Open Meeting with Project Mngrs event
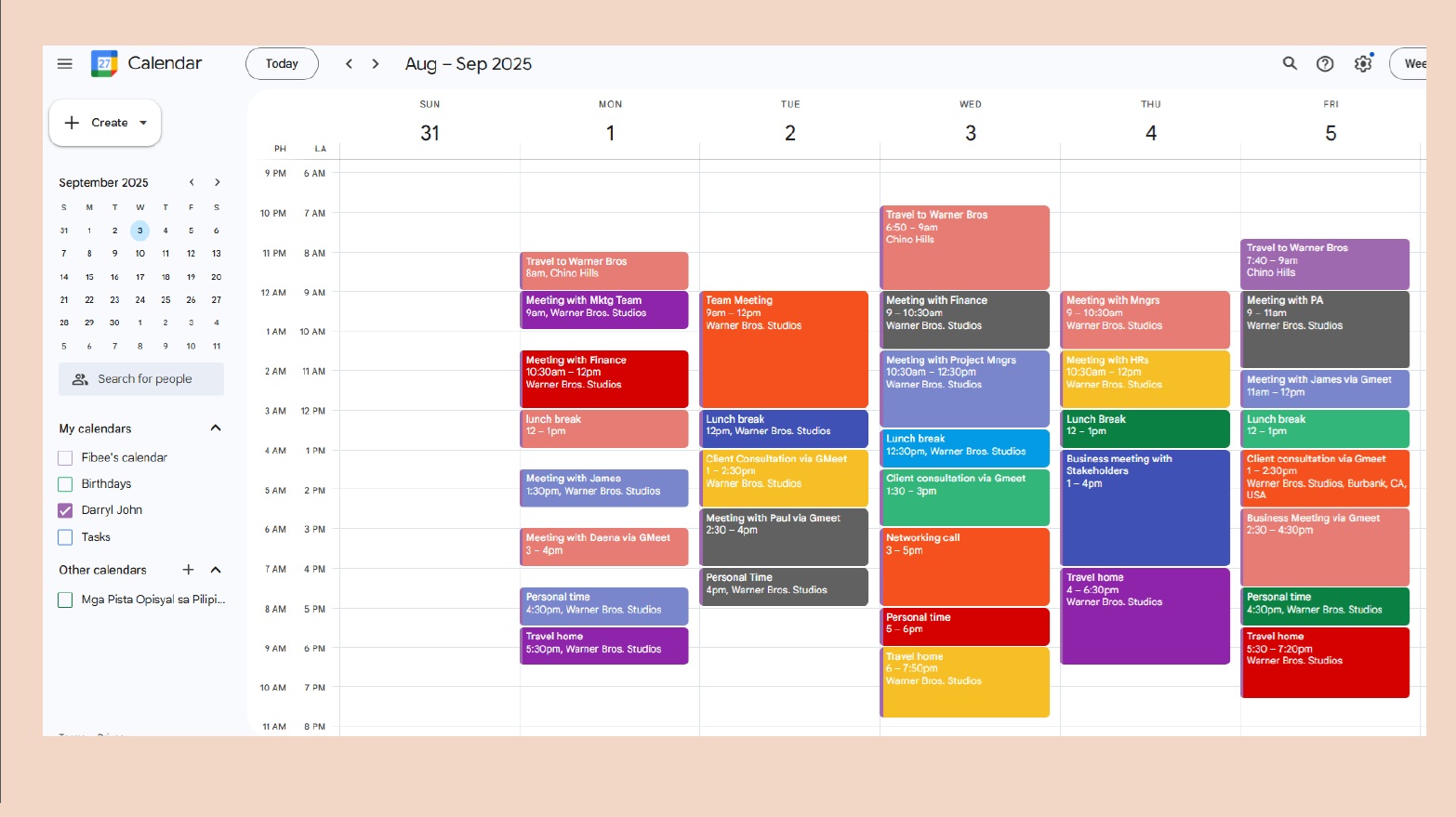Viewport: 1456px width, 817px height. click(965, 389)
